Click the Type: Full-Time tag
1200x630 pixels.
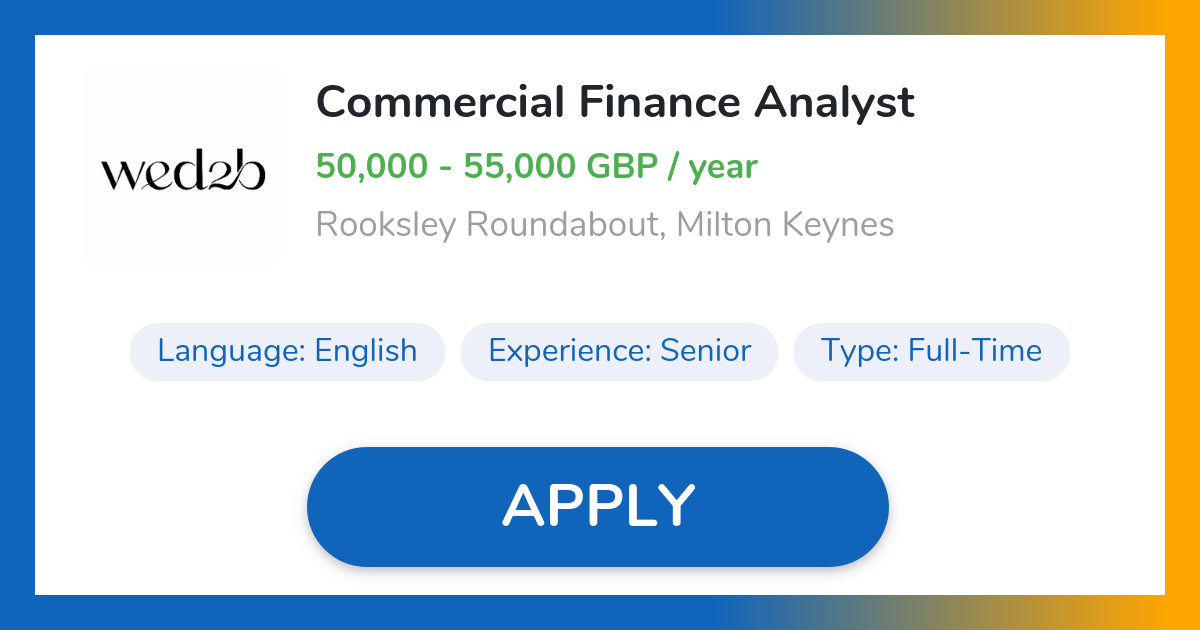931,351
